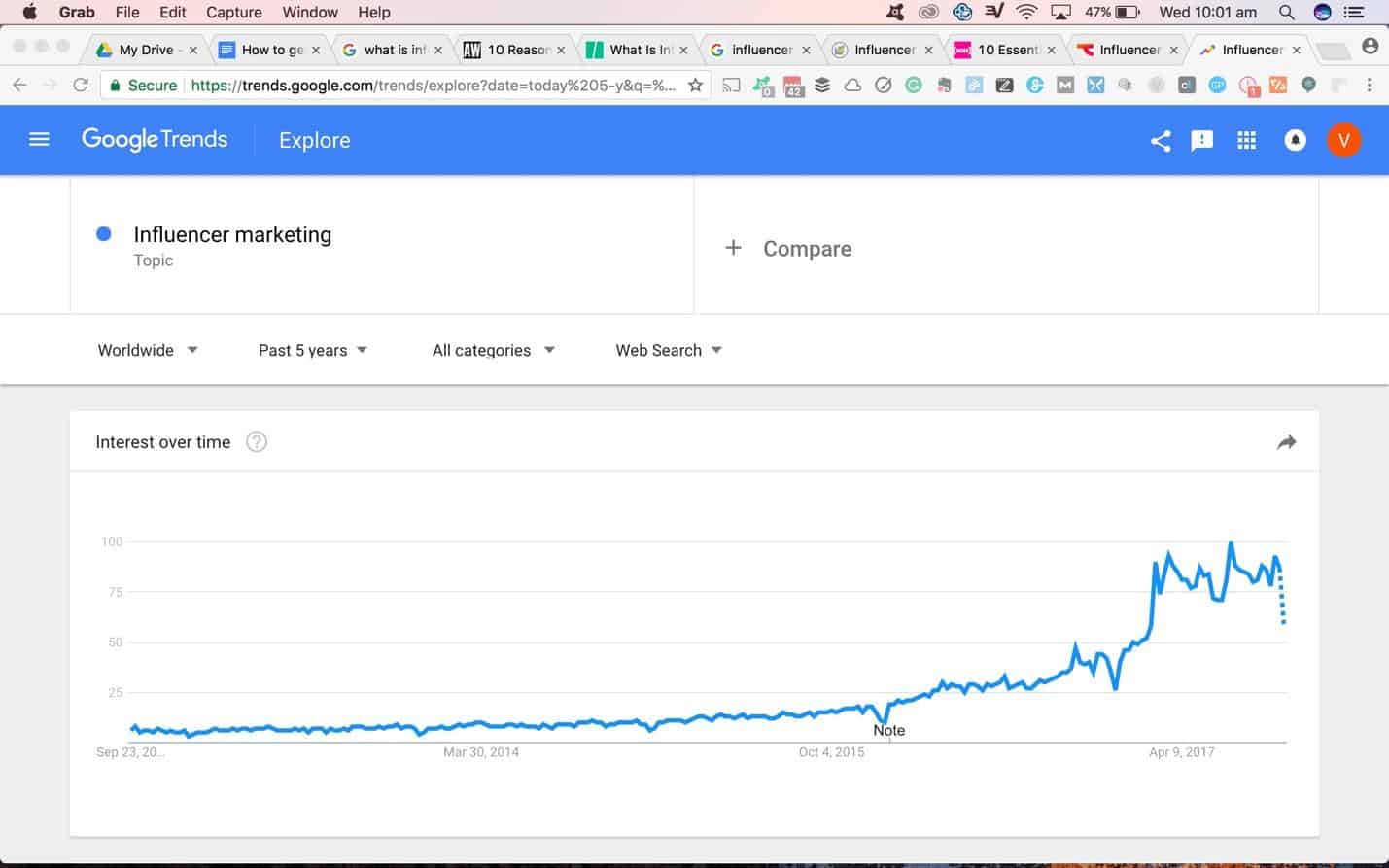Click the menu bar clock Wed 10:01 am
This screenshot has width=1389, height=868.
pyautogui.click(x=1207, y=13)
